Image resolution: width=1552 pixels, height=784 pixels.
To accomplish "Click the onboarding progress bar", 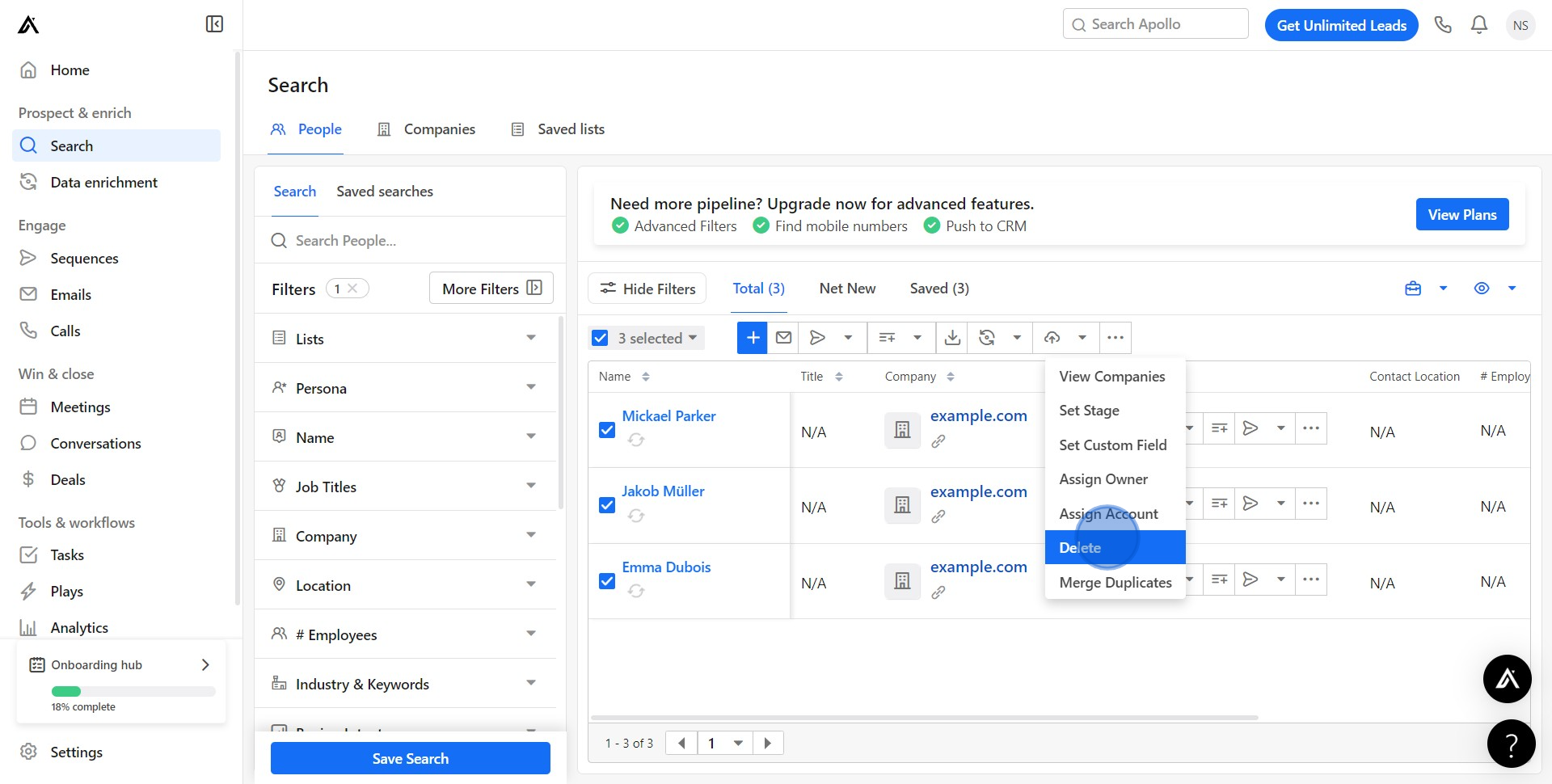I will pos(133,692).
